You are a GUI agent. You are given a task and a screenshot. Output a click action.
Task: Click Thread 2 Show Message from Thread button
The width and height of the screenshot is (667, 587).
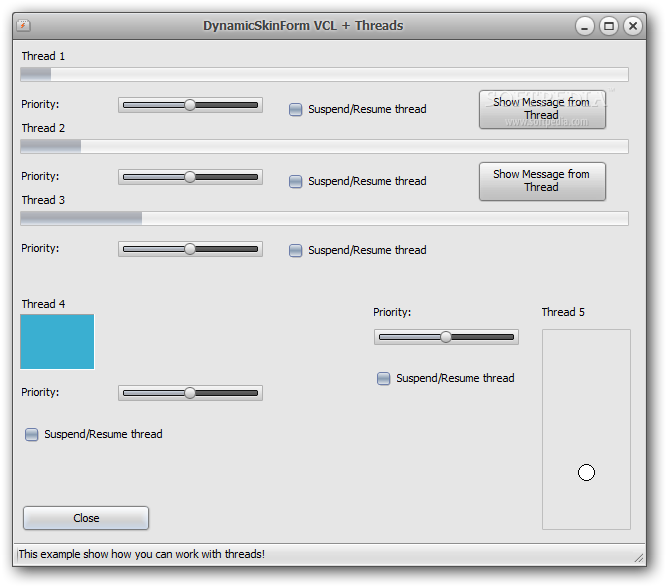(x=542, y=181)
